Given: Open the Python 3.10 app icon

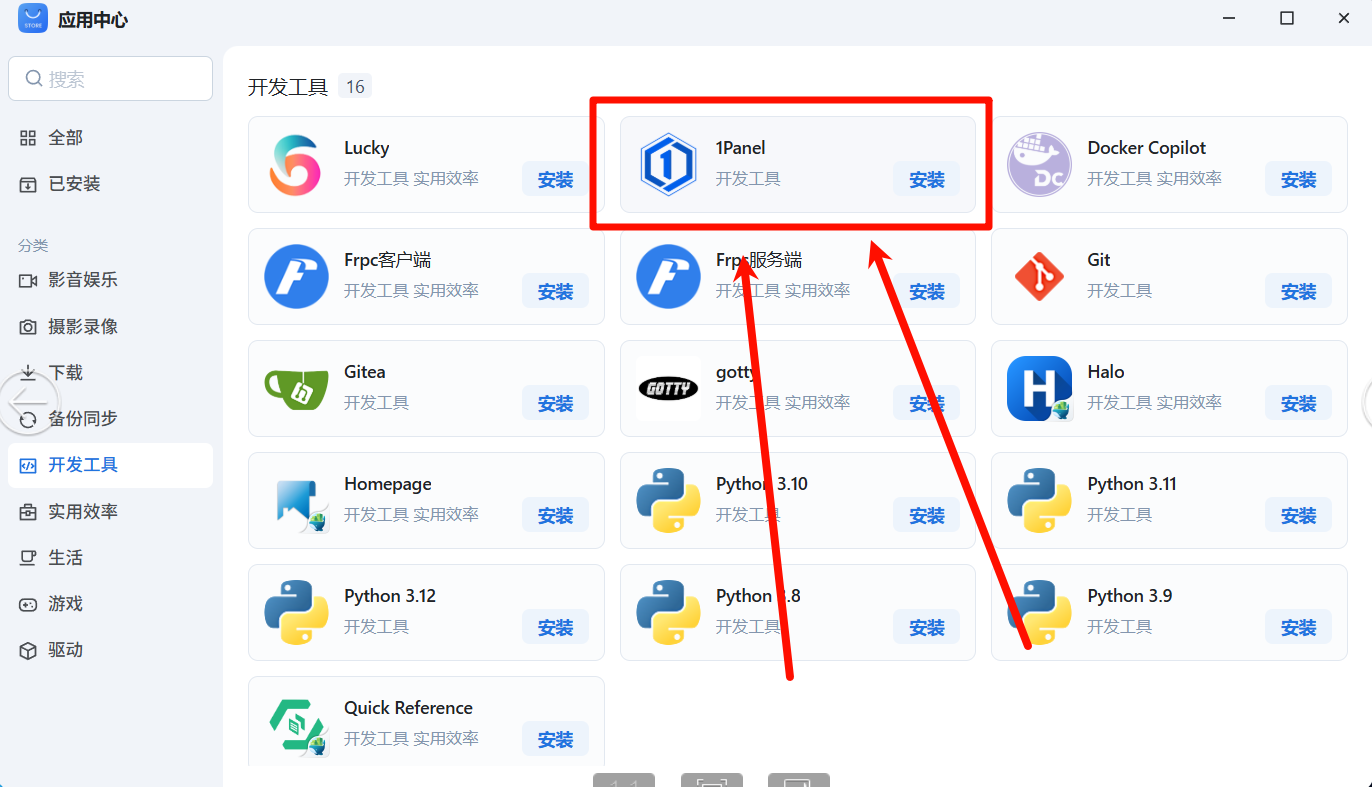Looking at the screenshot, I should [x=668, y=500].
